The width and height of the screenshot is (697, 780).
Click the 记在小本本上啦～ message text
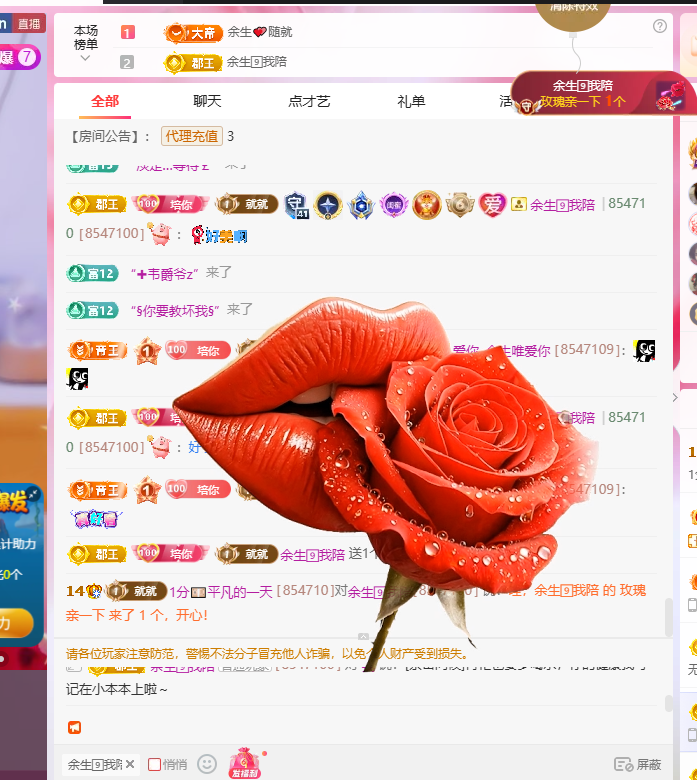coord(116,689)
